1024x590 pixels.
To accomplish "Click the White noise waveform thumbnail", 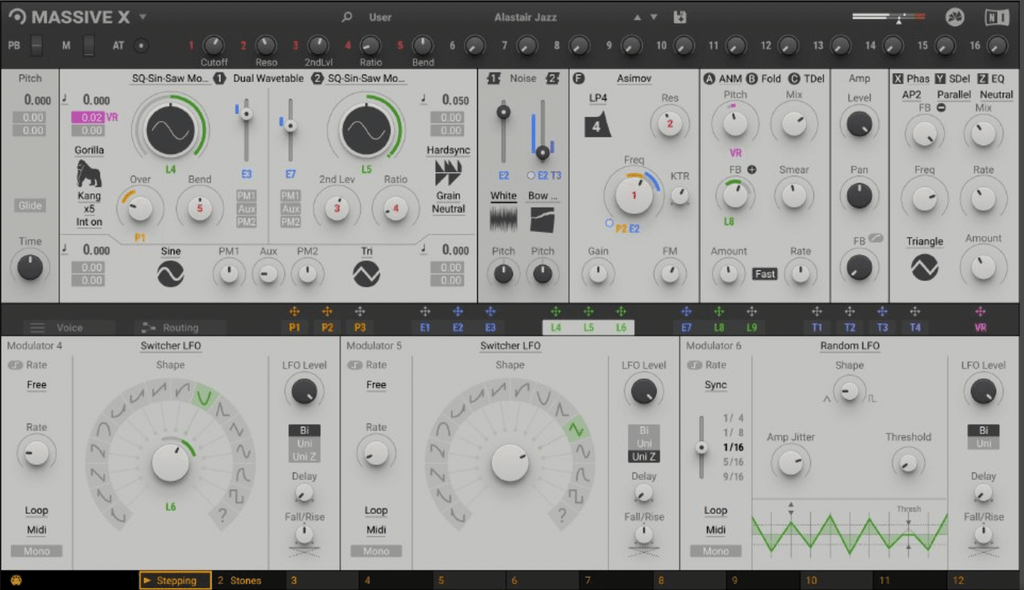I will 504,219.
